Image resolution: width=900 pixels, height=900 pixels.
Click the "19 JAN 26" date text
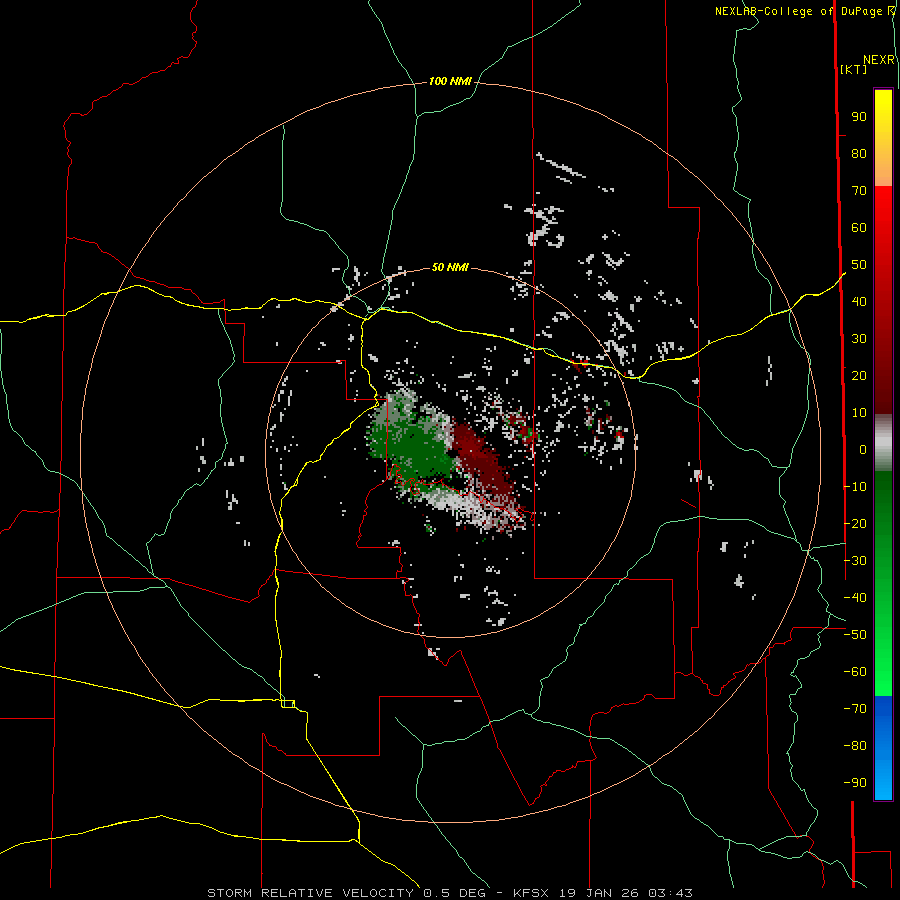click(x=598, y=893)
